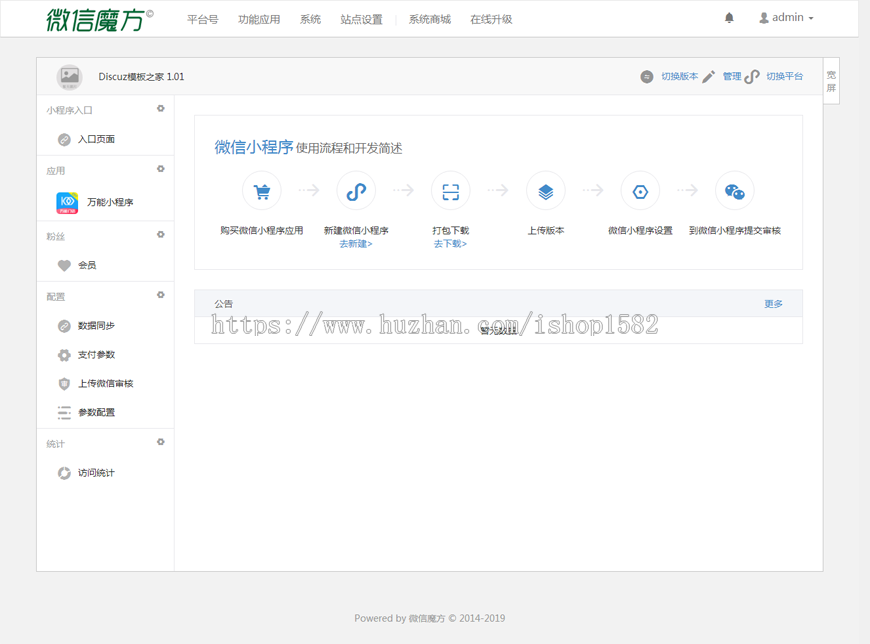Click the 公告 panel heading

[x=224, y=303]
